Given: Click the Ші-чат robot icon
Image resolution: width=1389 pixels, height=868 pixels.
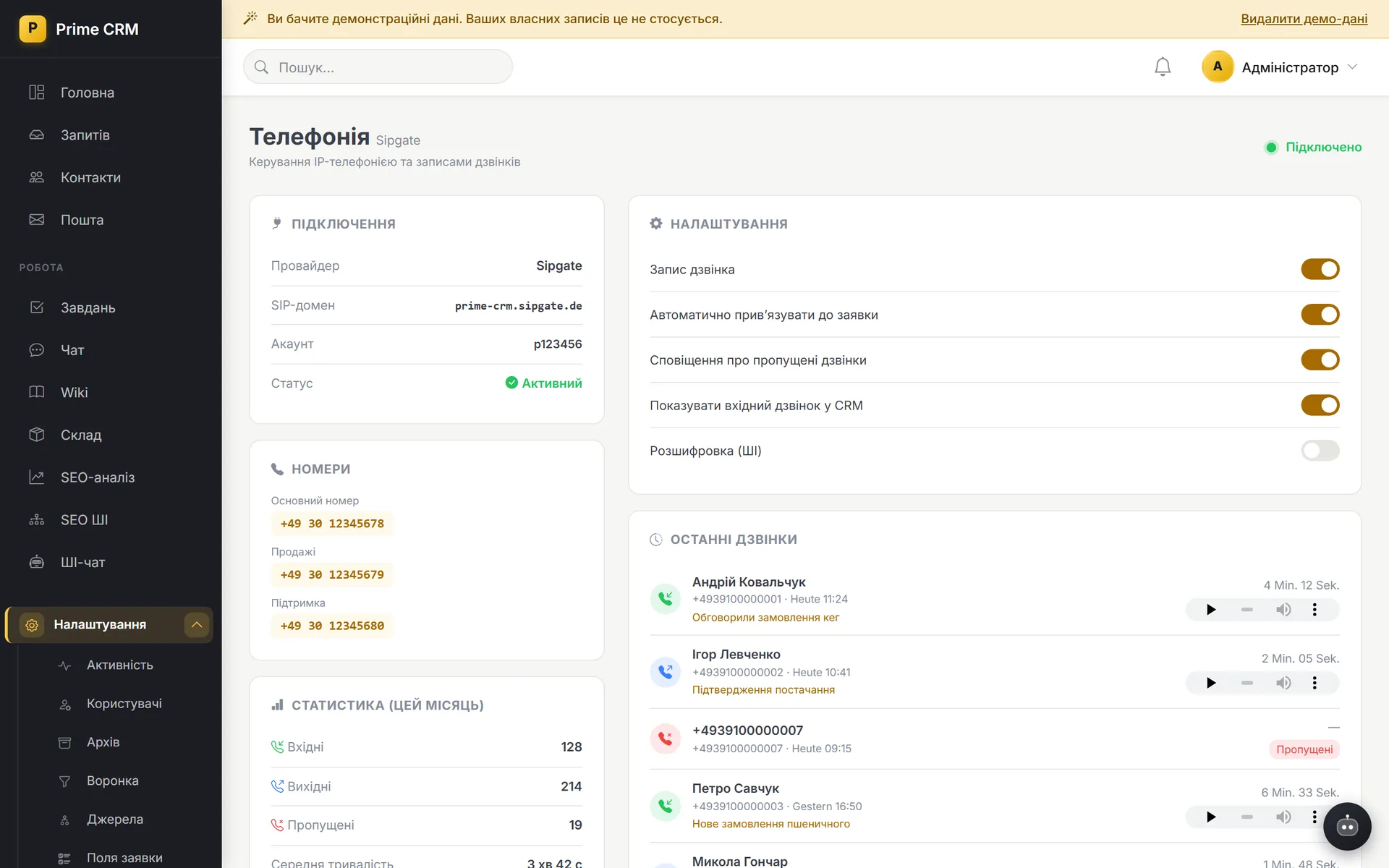Looking at the screenshot, I should pos(37,562).
